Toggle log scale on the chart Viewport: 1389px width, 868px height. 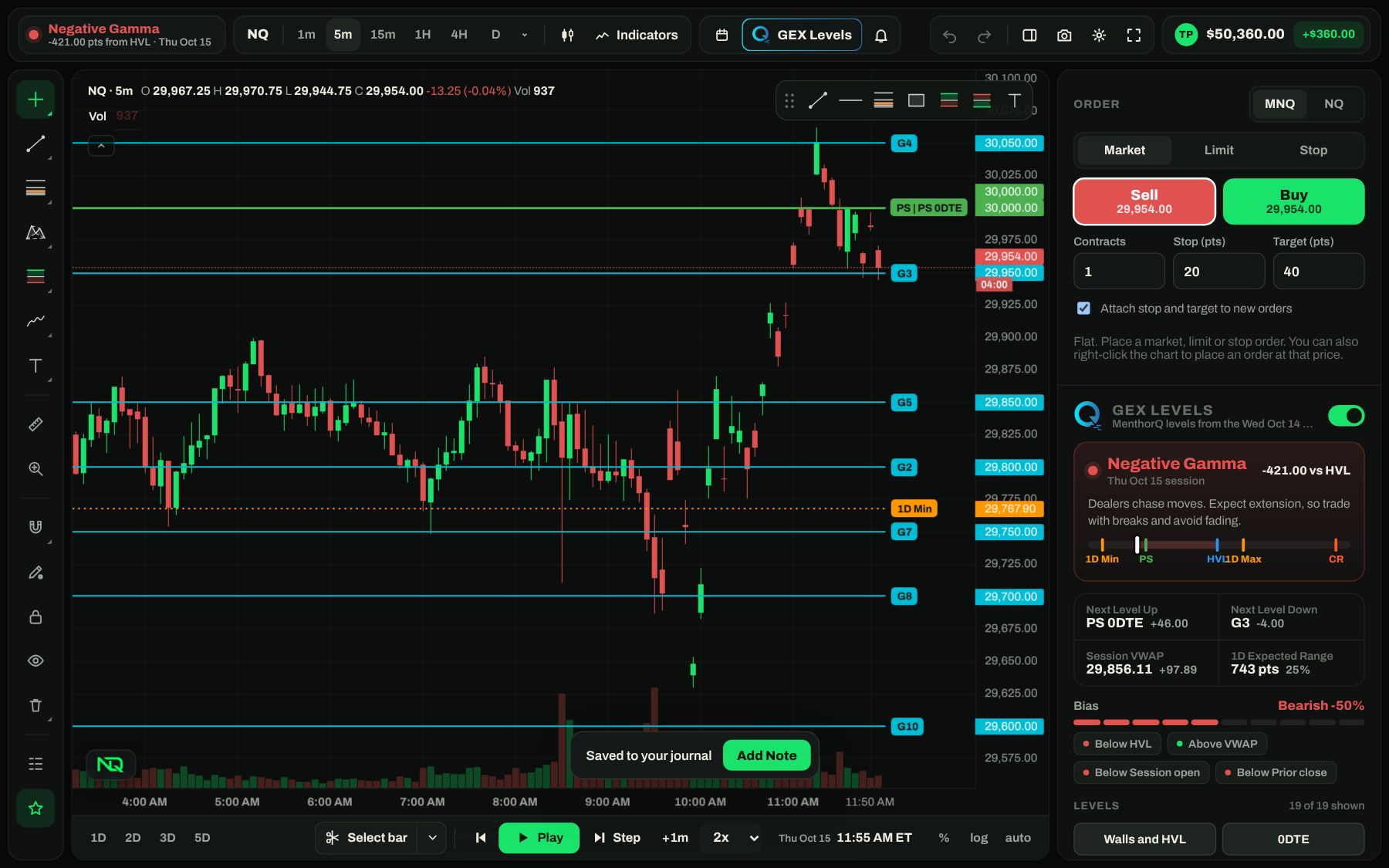[978, 838]
